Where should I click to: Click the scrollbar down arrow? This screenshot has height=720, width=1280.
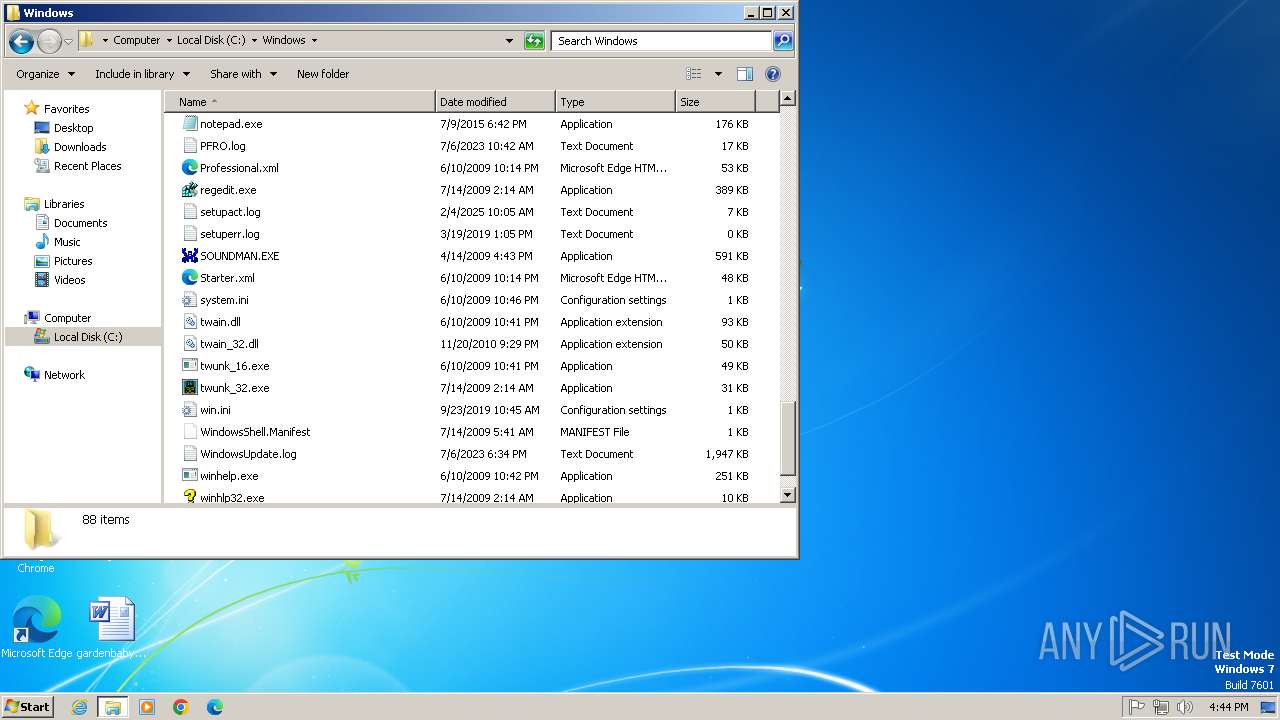pyautogui.click(x=787, y=495)
